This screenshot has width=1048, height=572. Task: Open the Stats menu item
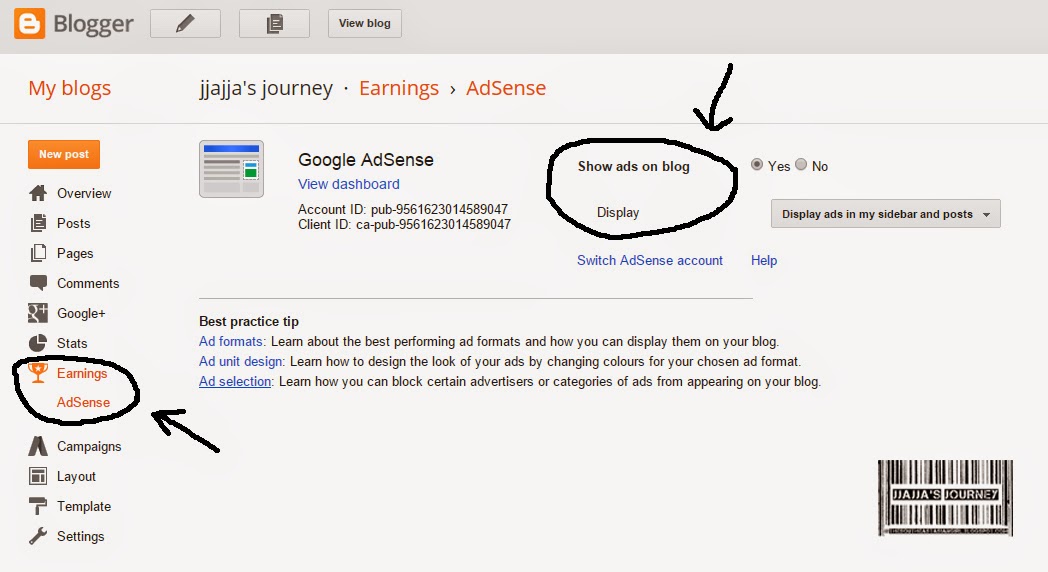pyautogui.click(x=72, y=343)
